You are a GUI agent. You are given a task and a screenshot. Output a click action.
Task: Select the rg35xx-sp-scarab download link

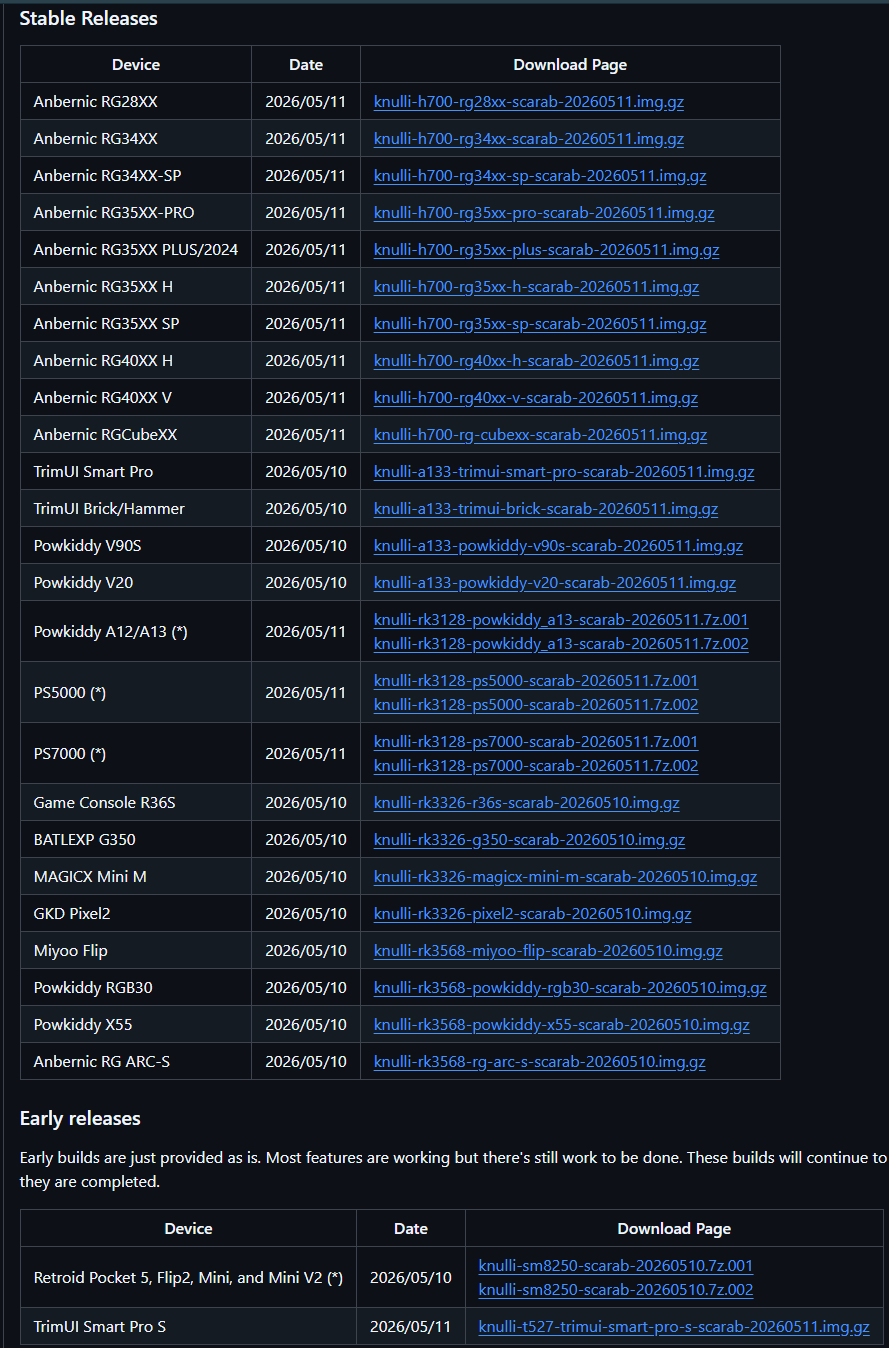[540, 323]
